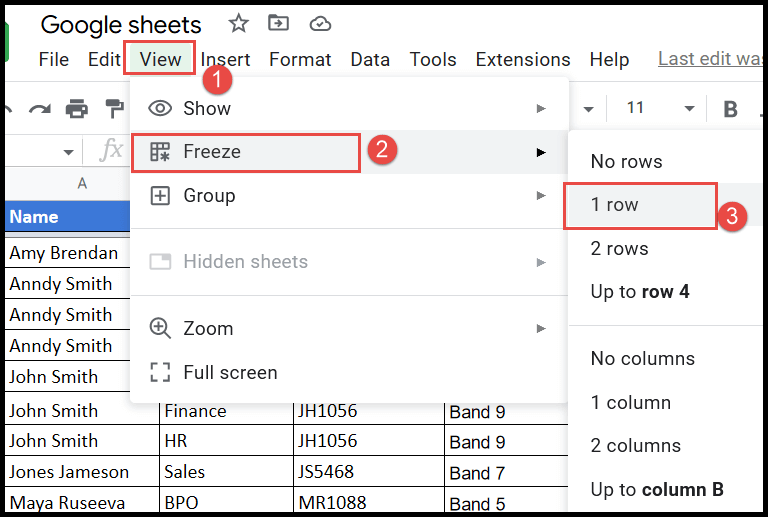Select the Finance cell
The image size is (768, 517).
pyautogui.click(x=226, y=411)
